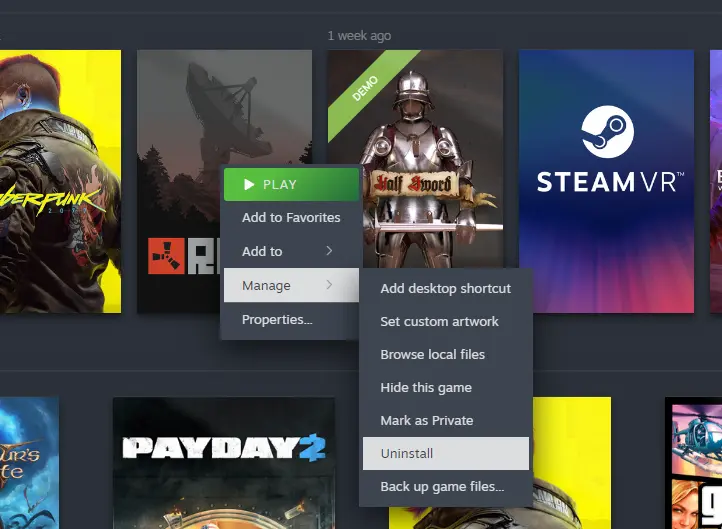Click the red Rust logo icon
This screenshot has height=529, width=722.
tap(166, 256)
